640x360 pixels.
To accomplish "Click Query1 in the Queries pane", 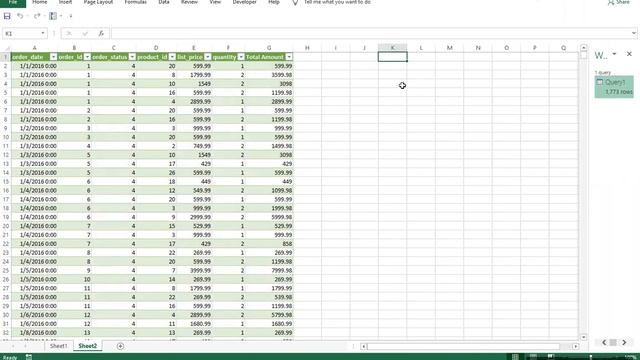I will click(x=614, y=87).
